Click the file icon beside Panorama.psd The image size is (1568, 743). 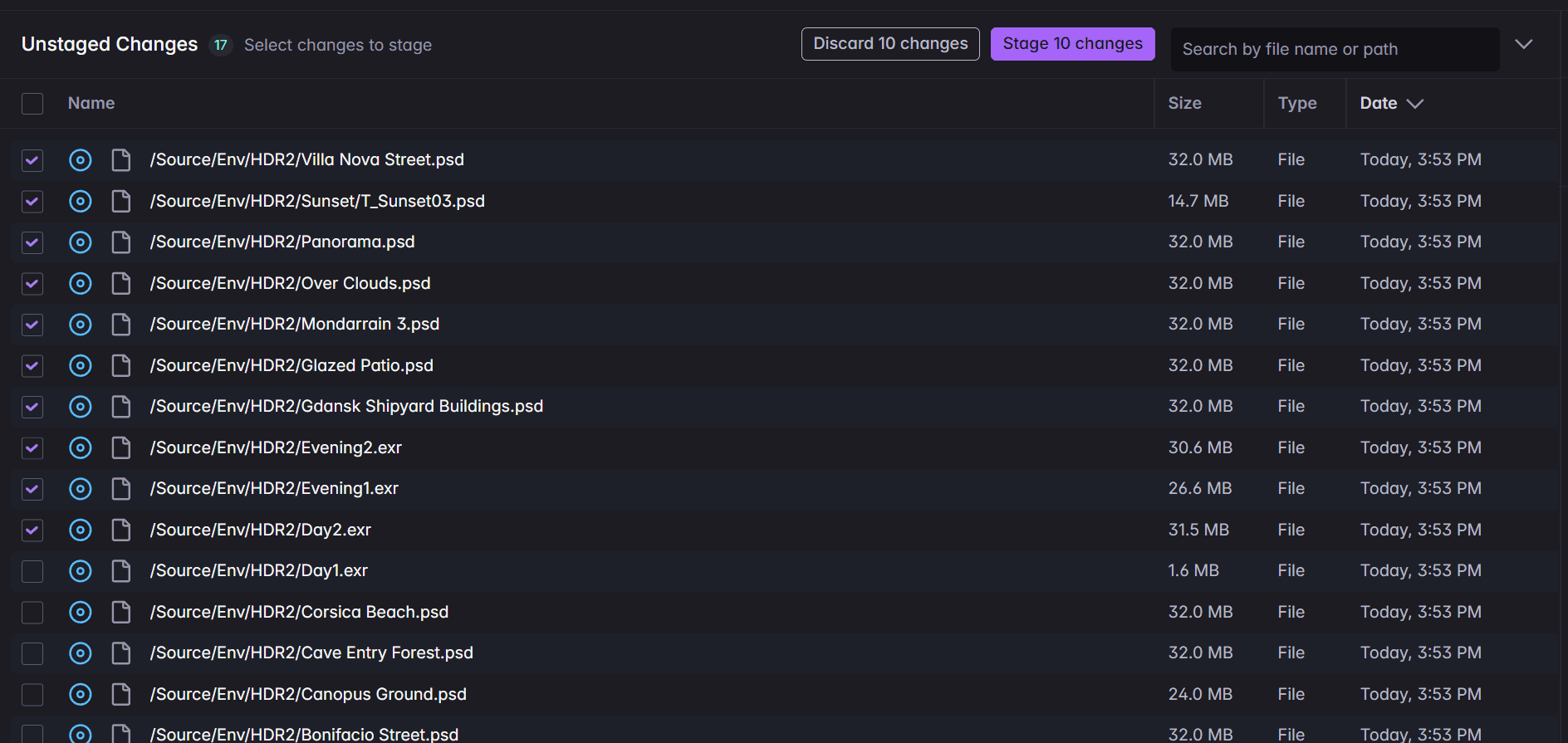pos(121,242)
